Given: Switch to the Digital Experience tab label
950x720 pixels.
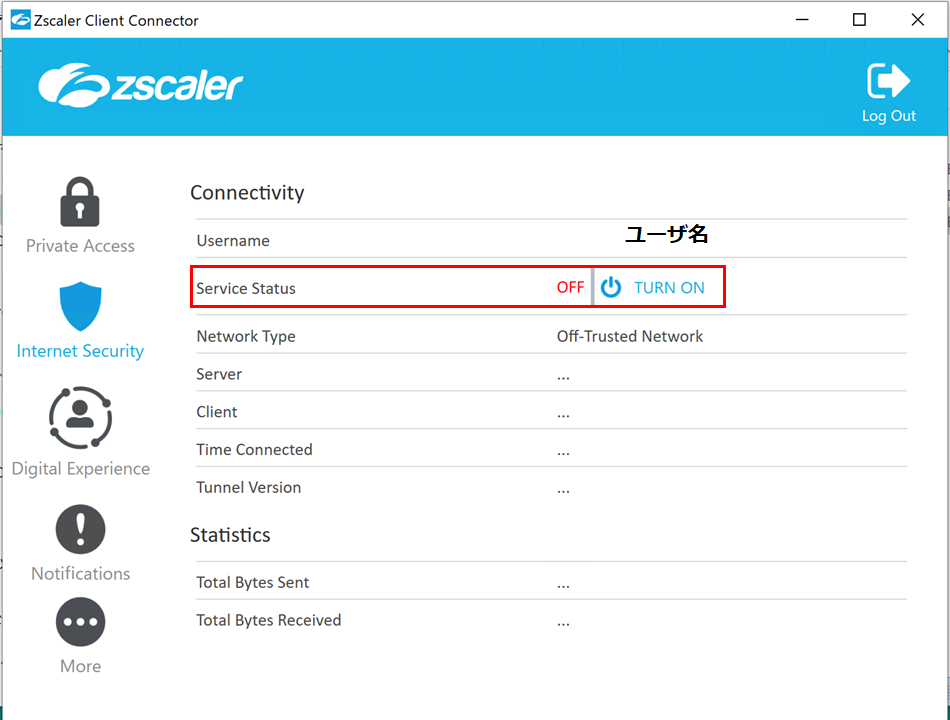Looking at the screenshot, I should (81, 468).
